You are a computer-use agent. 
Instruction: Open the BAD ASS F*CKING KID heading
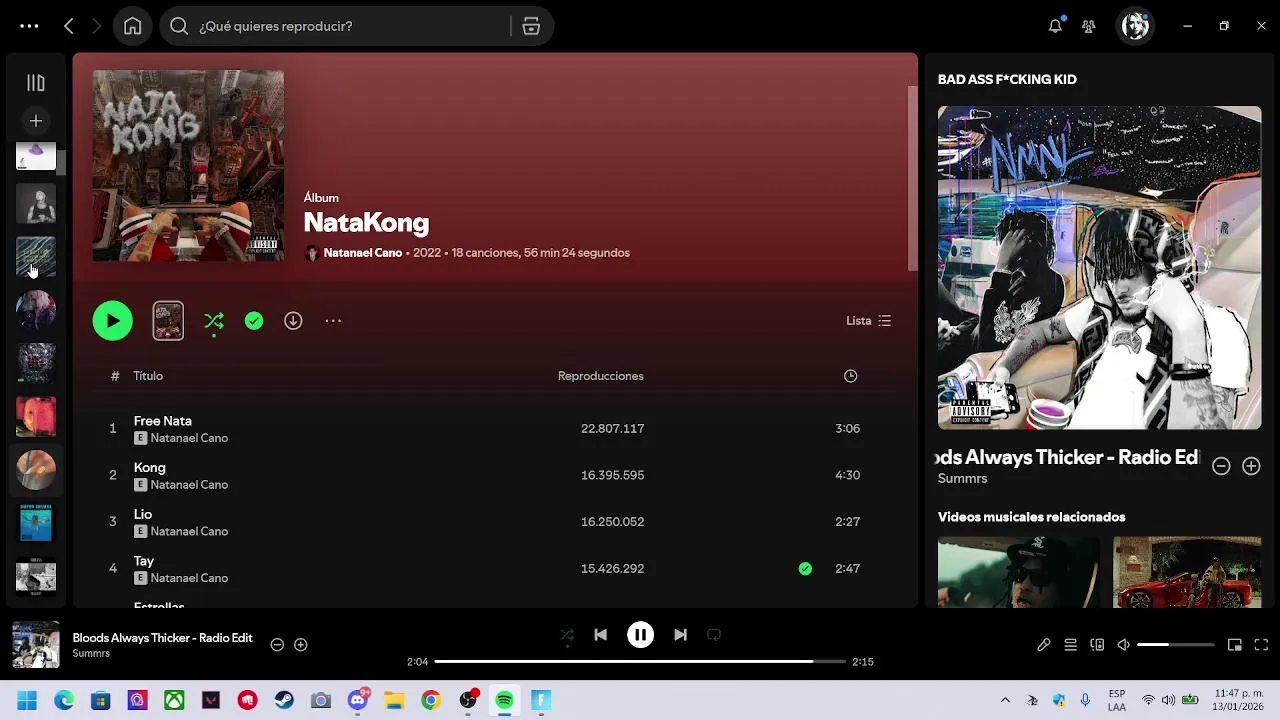pos(1007,79)
